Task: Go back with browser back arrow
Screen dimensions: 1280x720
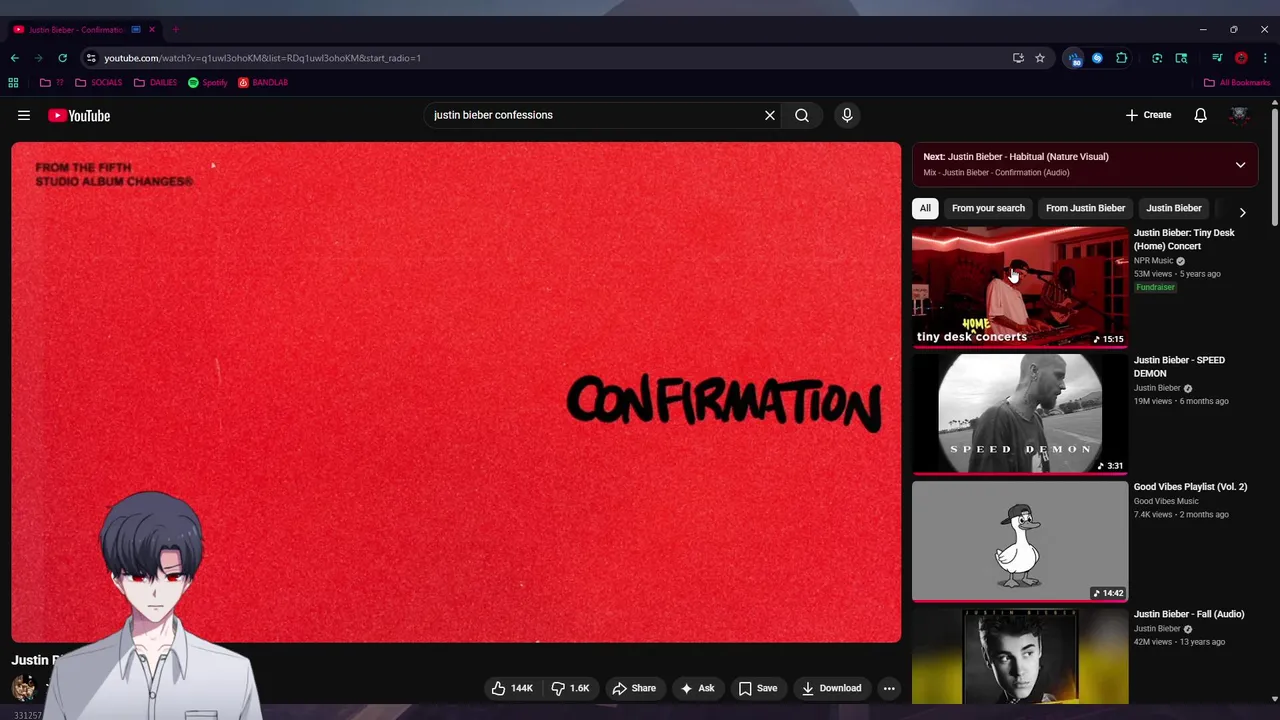Action: (14, 58)
